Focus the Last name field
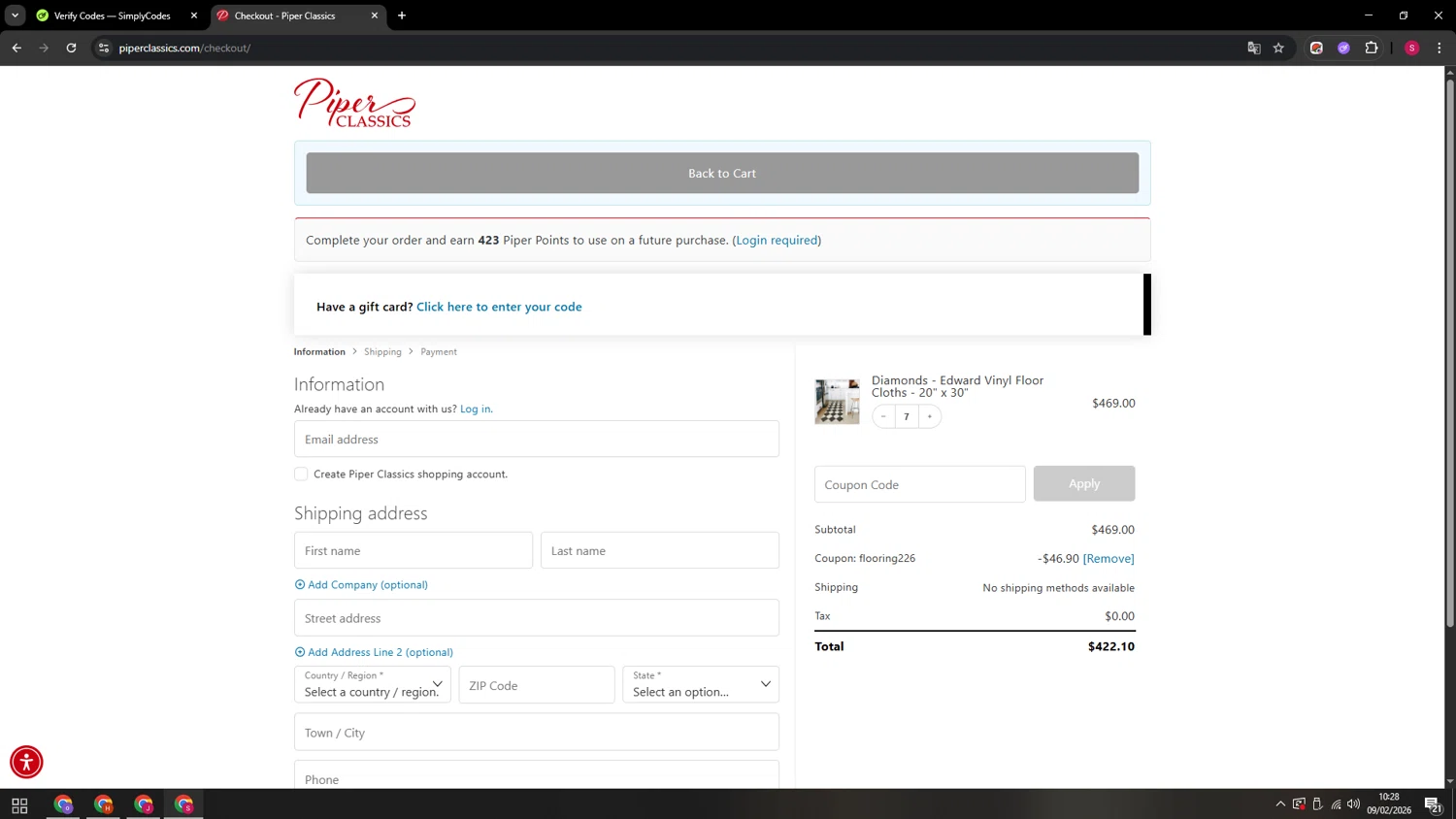Viewport: 1456px width, 819px height. [x=660, y=550]
